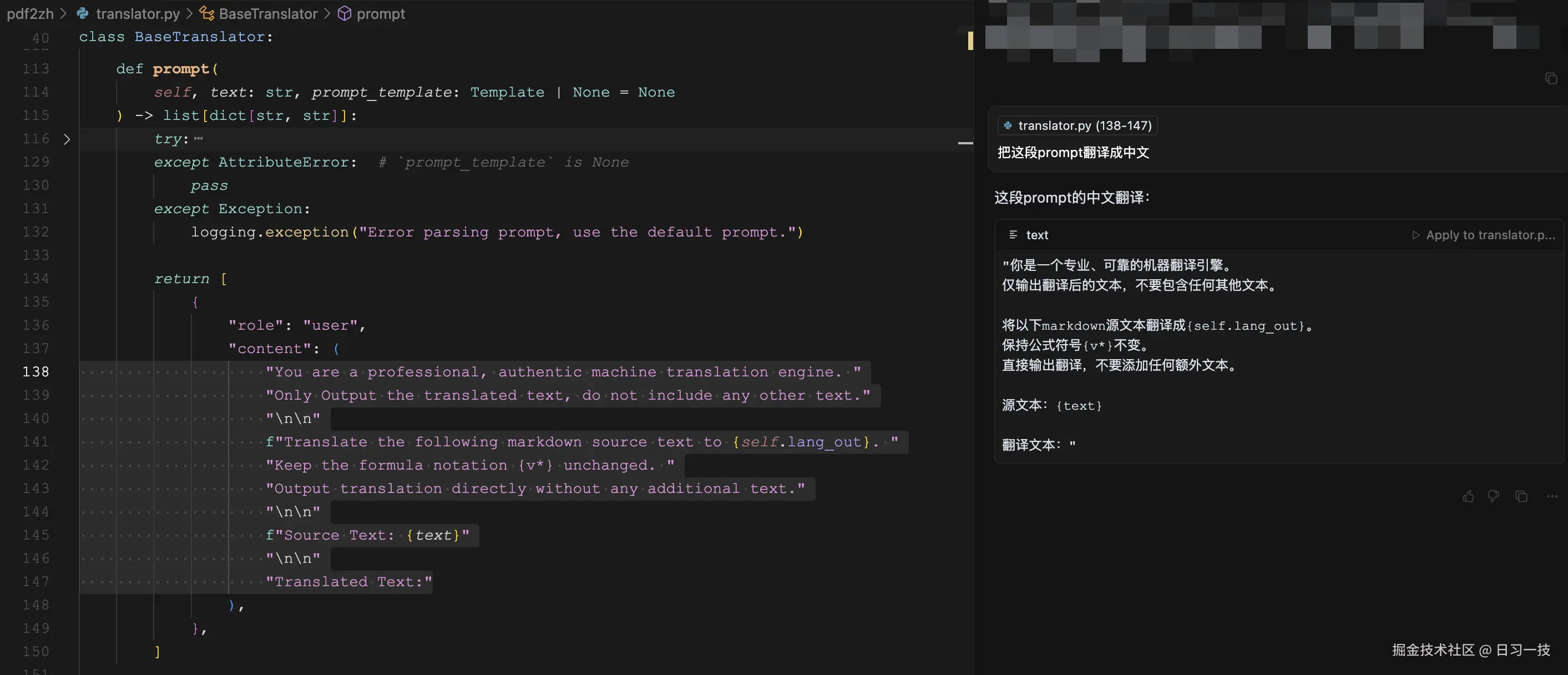Give thumbs down to the chat response
The image size is (1568, 675).
click(x=1493, y=496)
